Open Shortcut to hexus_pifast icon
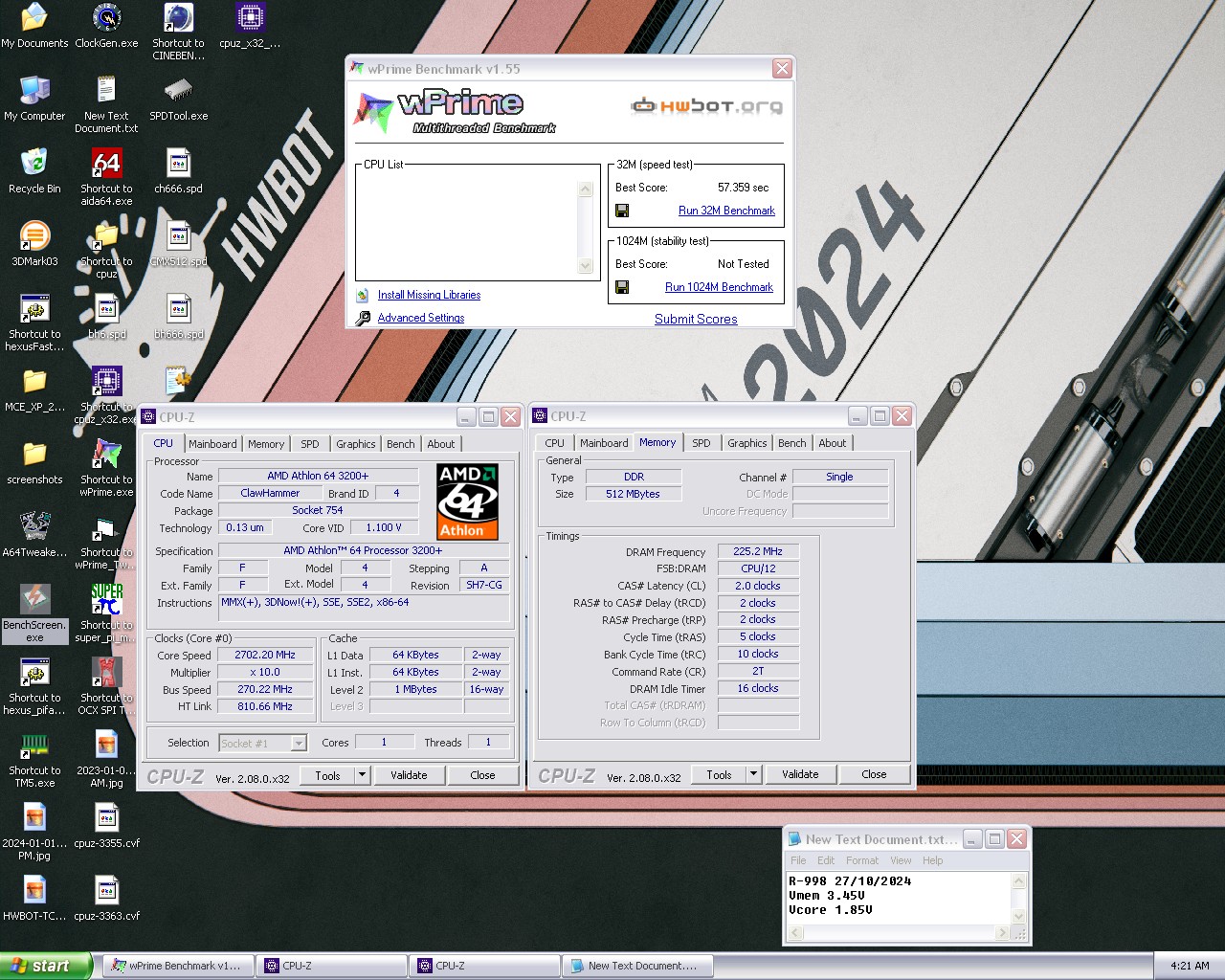 click(x=34, y=686)
